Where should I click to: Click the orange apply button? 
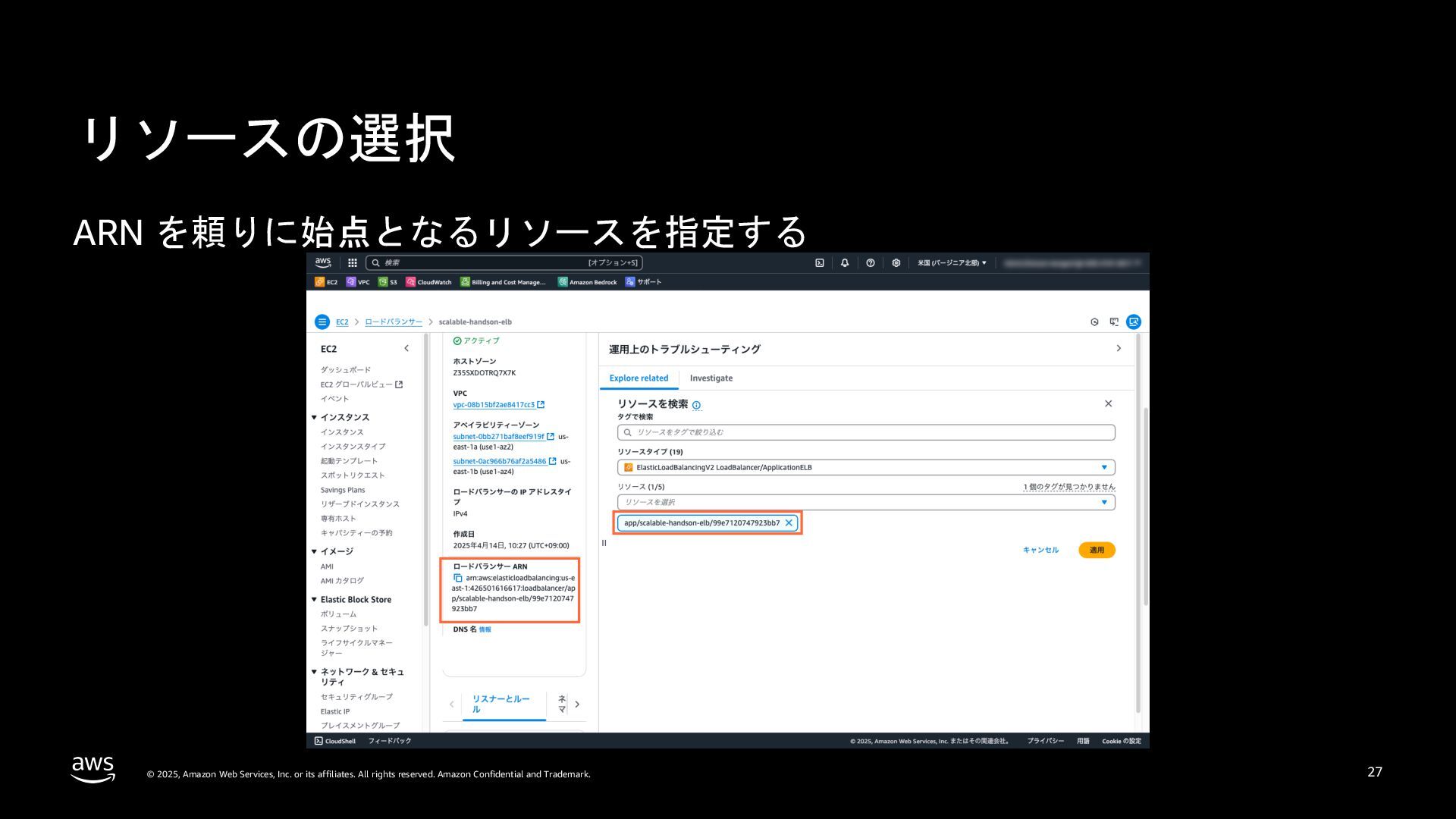tap(1097, 551)
